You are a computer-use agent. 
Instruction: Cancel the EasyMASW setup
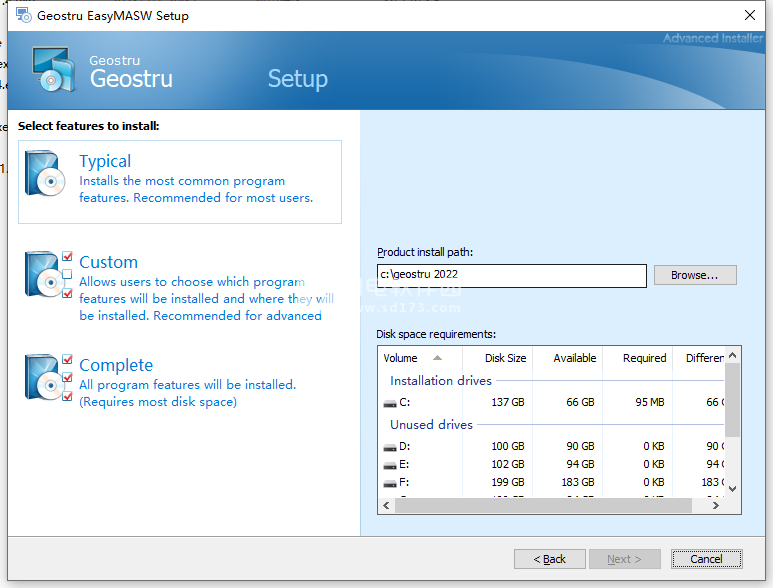coord(706,559)
